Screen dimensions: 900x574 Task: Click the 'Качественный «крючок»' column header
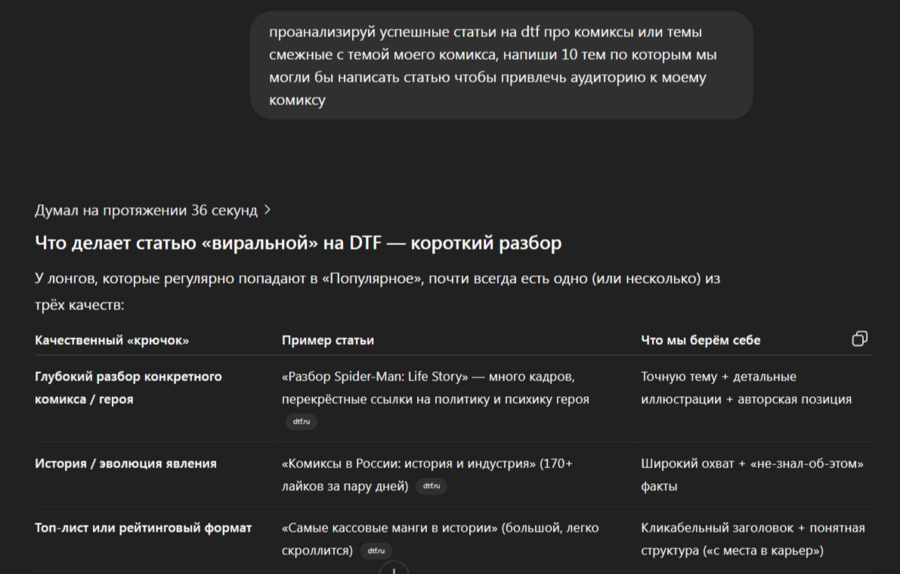(112, 340)
